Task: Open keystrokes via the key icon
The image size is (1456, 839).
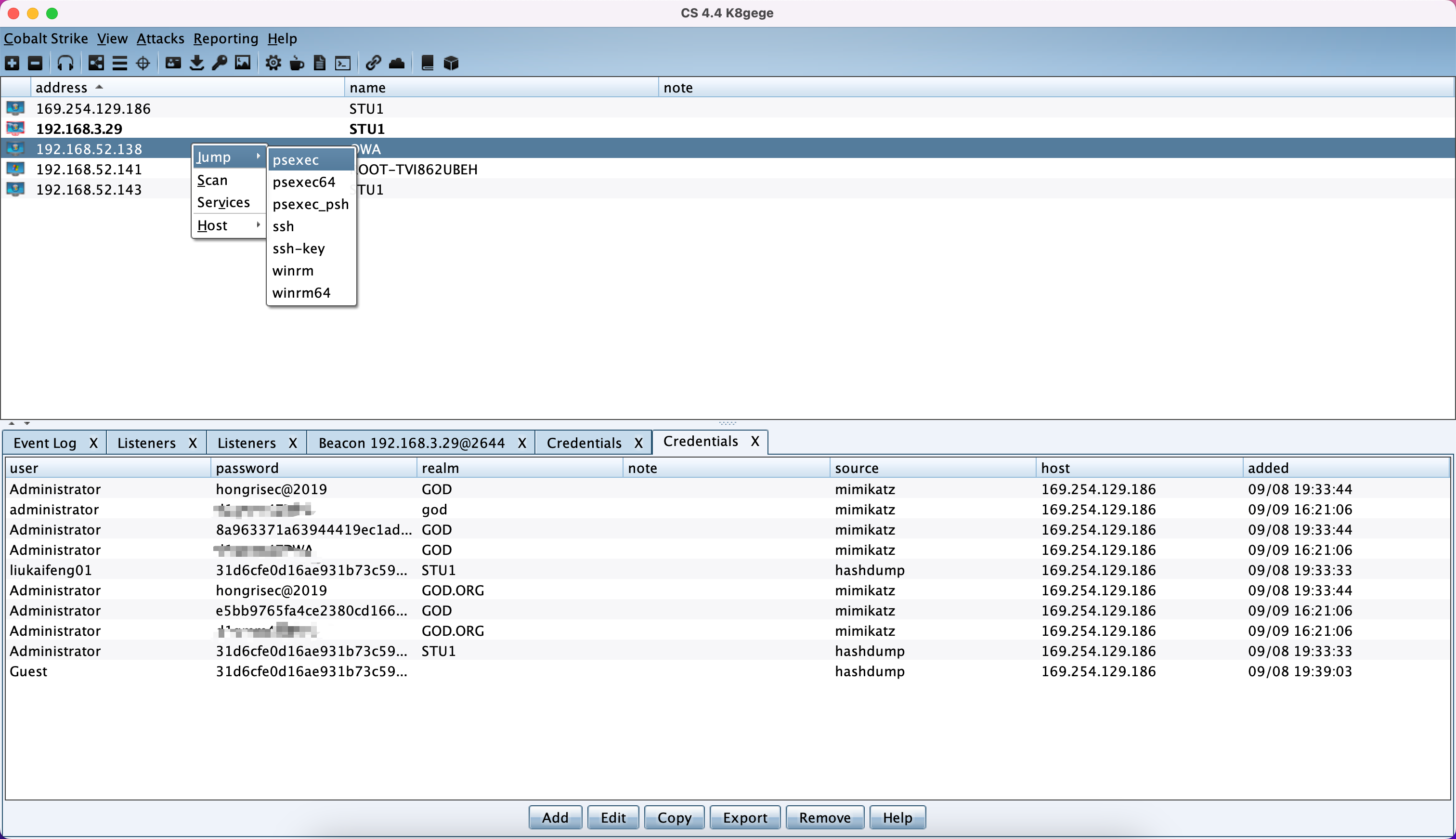Action: pyautogui.click(x=220, y=63)
